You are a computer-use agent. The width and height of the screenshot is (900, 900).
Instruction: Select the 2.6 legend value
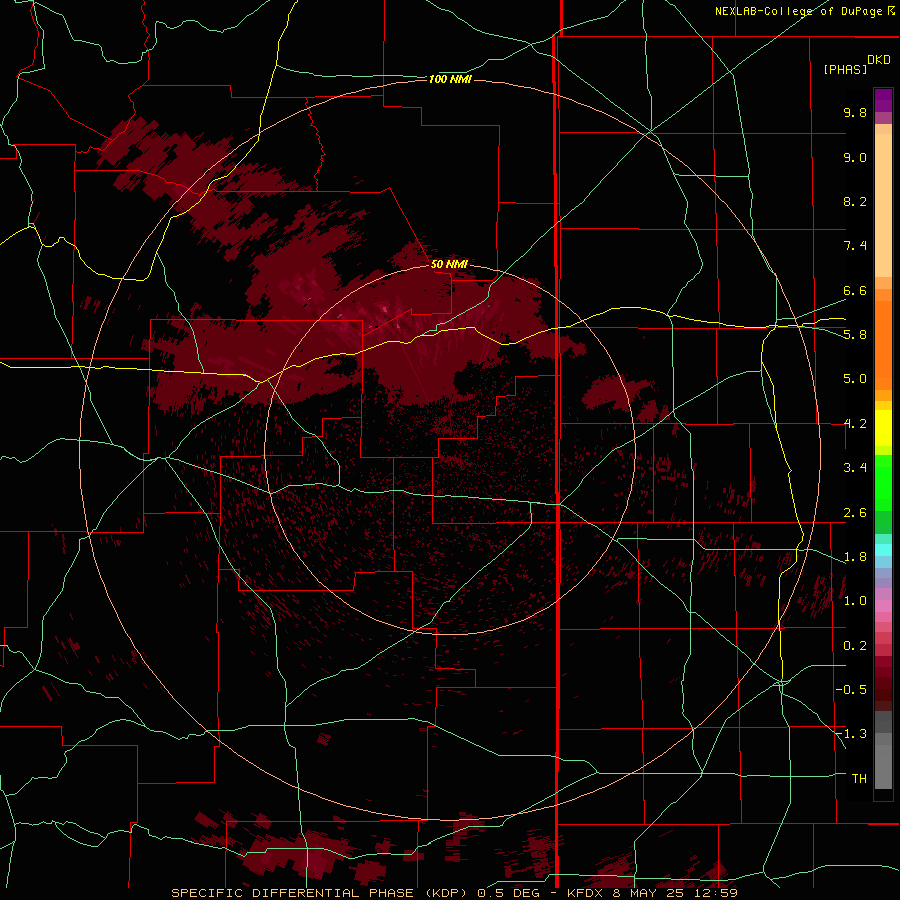pyautogui.click(x=855, y=513)
